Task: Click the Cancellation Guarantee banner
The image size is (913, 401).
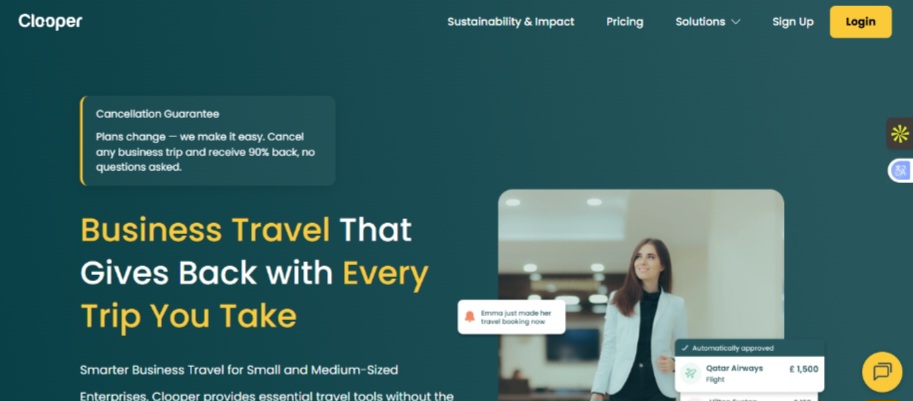Action: [x=208, y=141]
